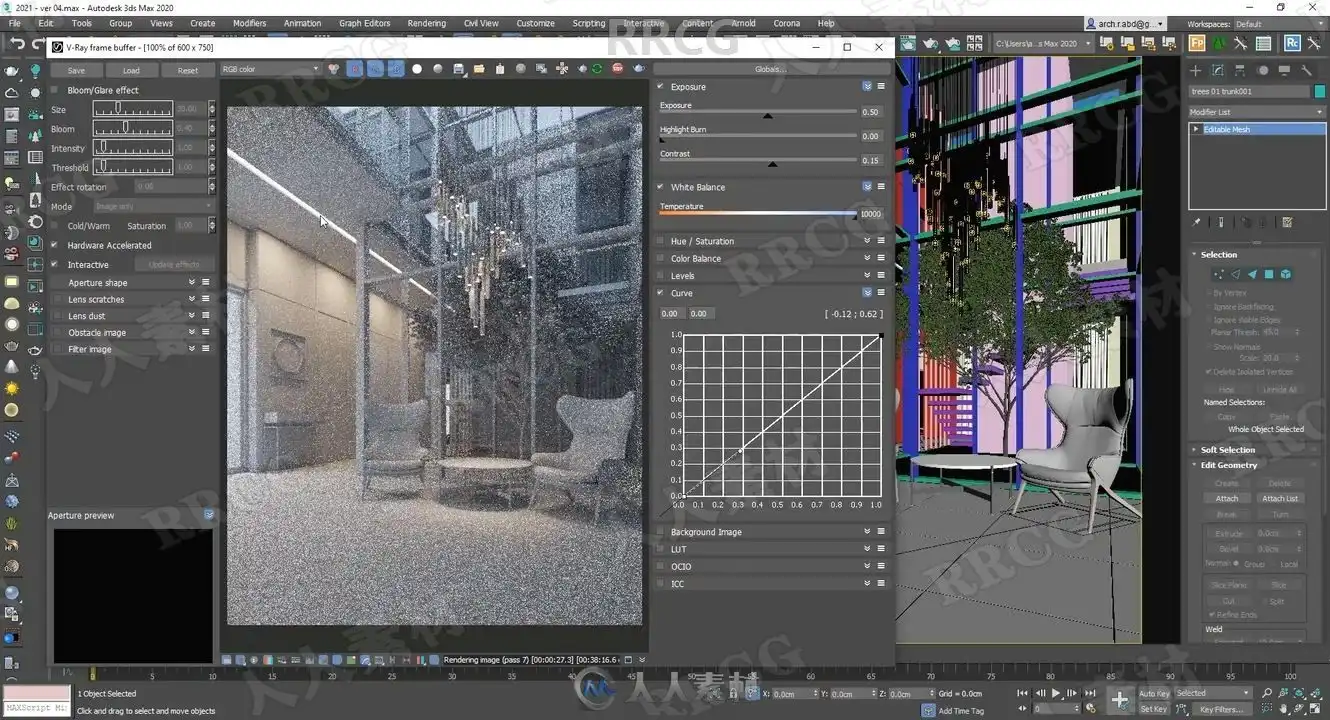Click the save image icon in frame buffer toolbar
Image resolution: width=1330 pixels, height=720 pixels.
[x=459, y=69]
